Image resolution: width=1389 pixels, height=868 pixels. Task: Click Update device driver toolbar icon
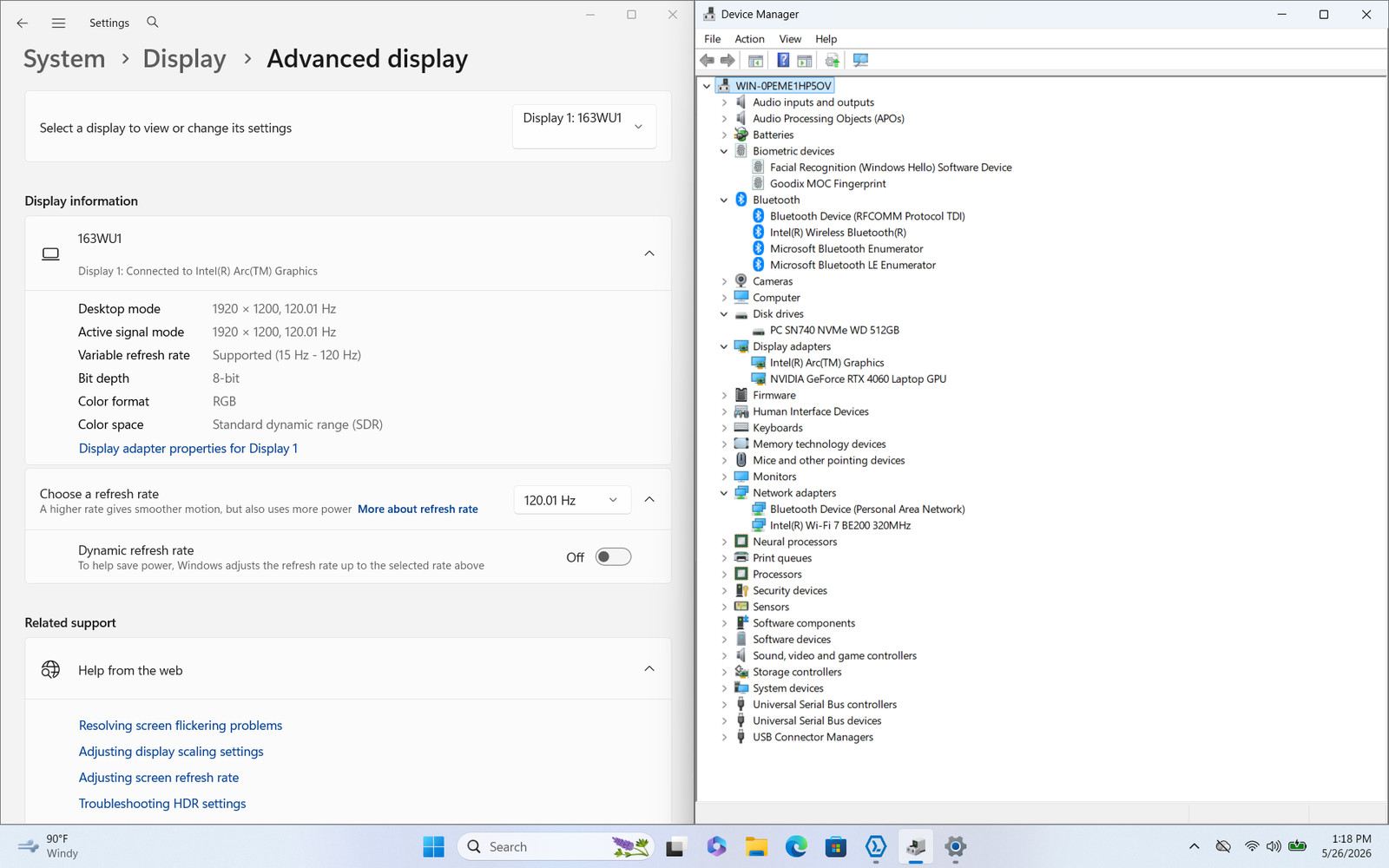tap(833, 60)
